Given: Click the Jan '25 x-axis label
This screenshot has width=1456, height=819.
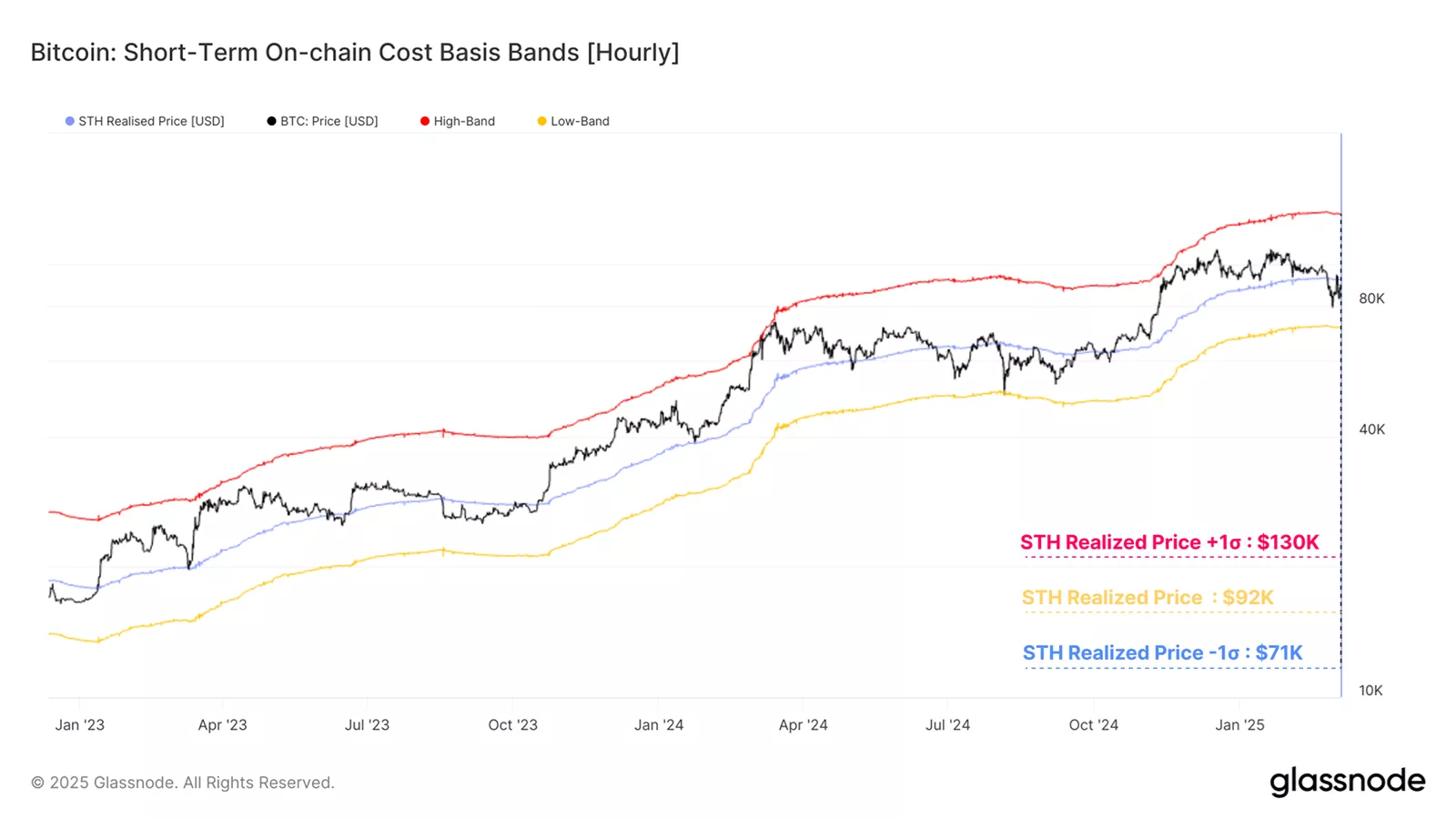Looking at the screenshot, I should (x=1239, y=725).
